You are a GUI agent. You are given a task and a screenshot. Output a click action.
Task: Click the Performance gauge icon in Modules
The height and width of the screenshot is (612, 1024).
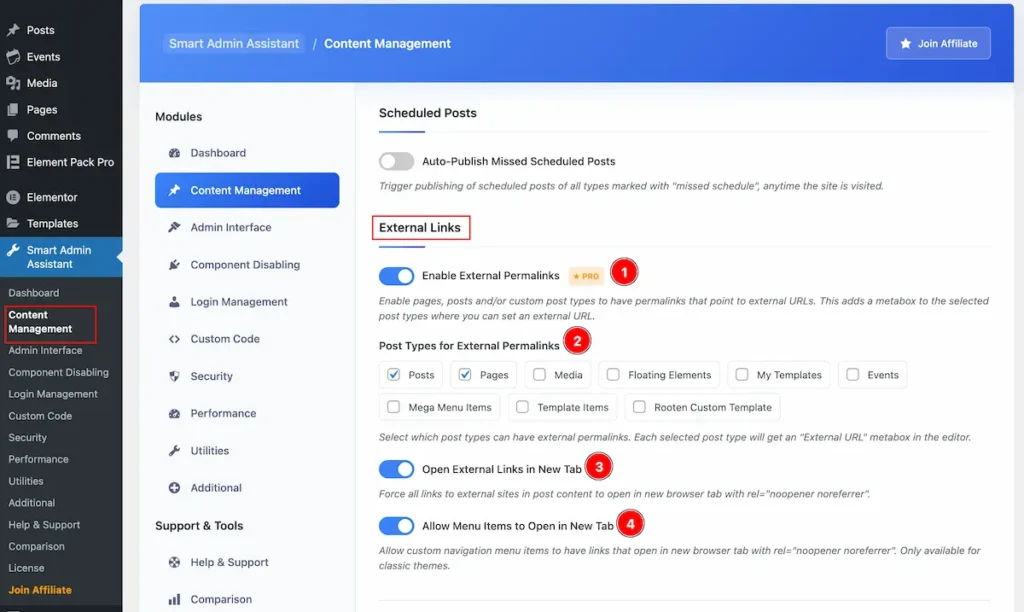point(174,413)
